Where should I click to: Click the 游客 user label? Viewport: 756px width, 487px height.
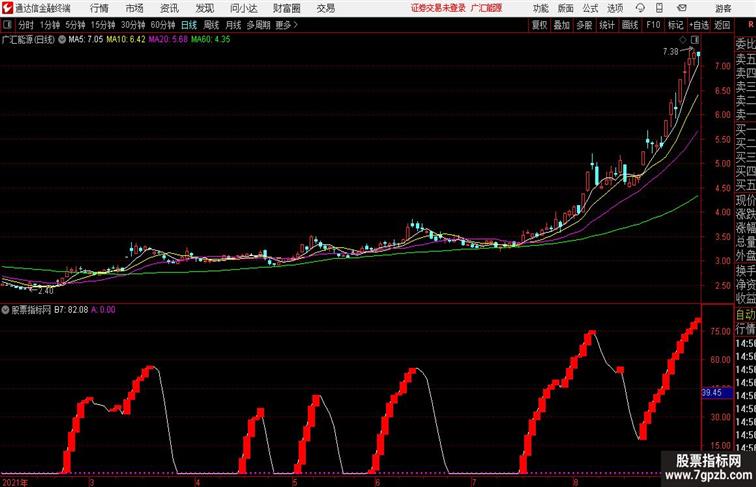pyautogui.click(x=723, y=8)
